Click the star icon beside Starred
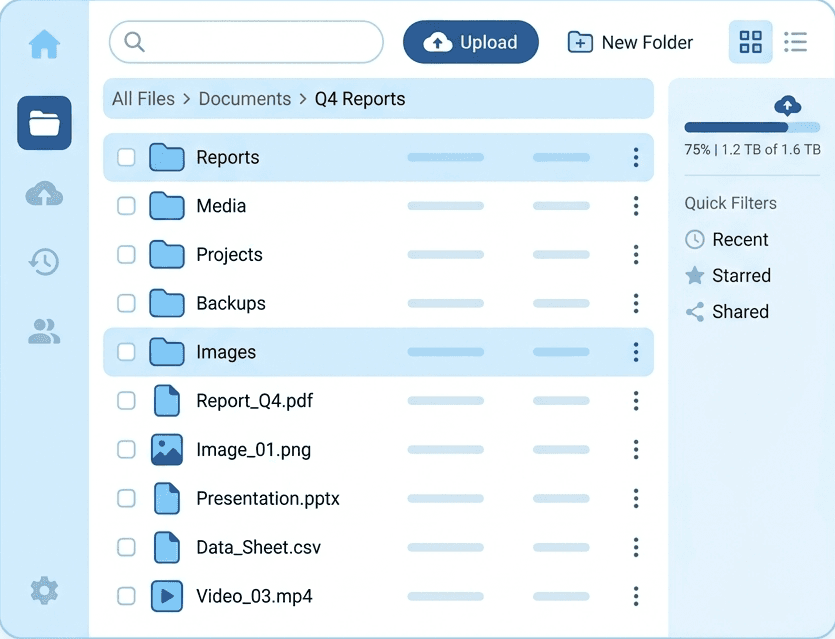The width and height of the screenshot is (835, 639). click(694, 275)
